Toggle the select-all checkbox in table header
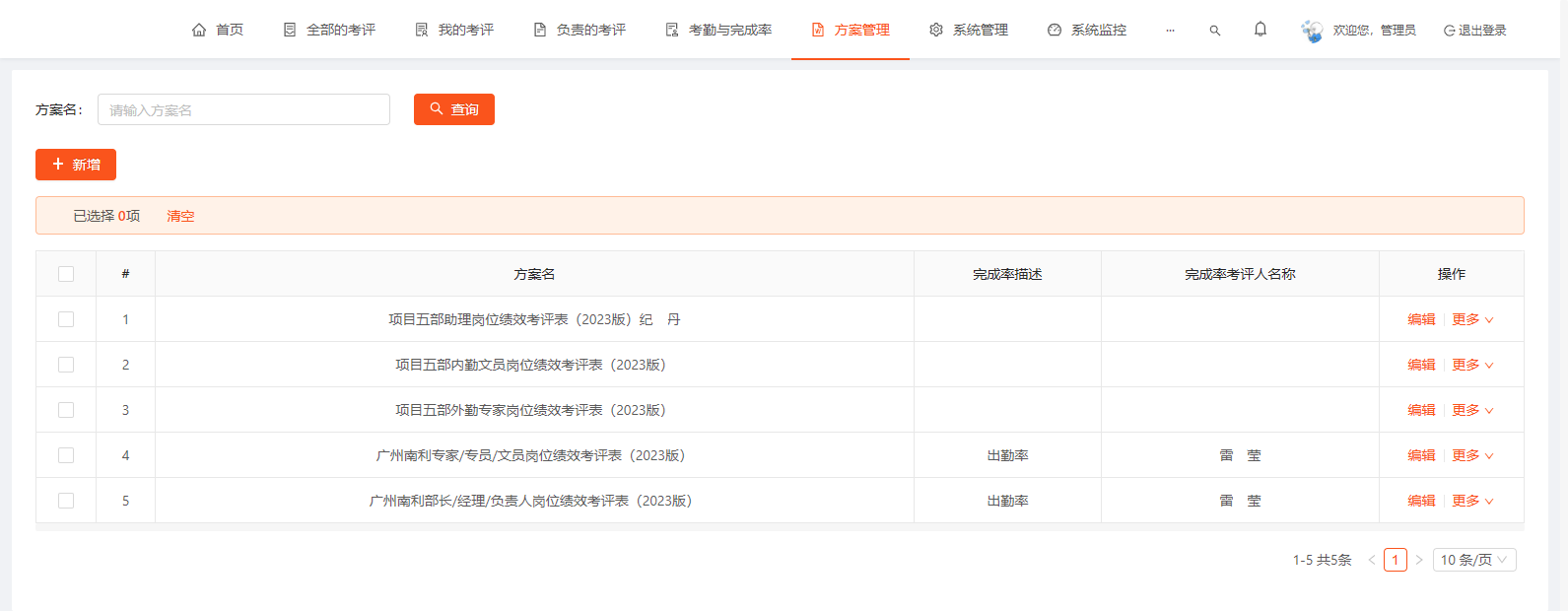 coord(66,274)
